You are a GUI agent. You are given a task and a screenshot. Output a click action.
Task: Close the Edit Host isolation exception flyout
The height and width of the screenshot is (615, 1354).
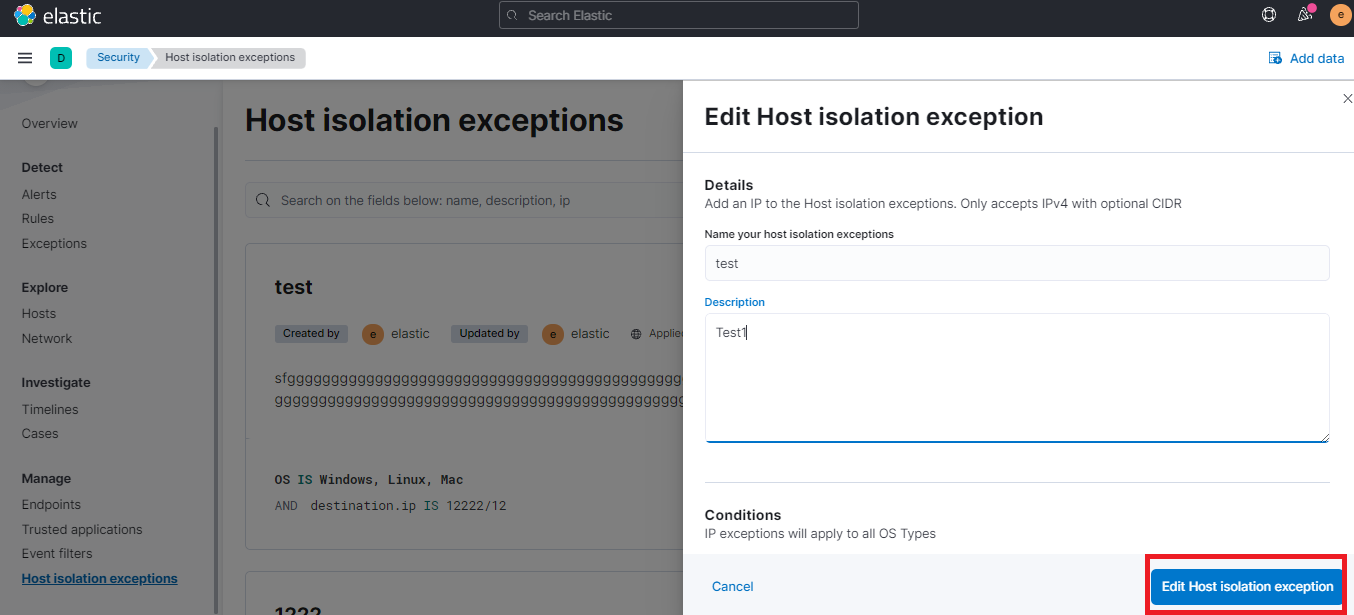tap(1347, 98)
